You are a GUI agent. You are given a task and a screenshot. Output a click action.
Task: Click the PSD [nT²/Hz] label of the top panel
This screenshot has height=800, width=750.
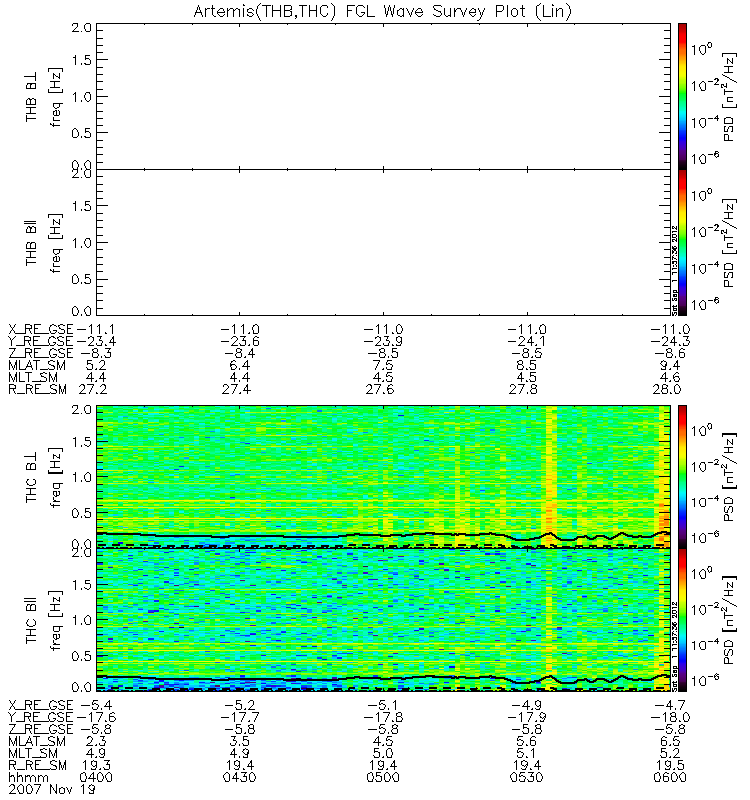click(730, 97)
